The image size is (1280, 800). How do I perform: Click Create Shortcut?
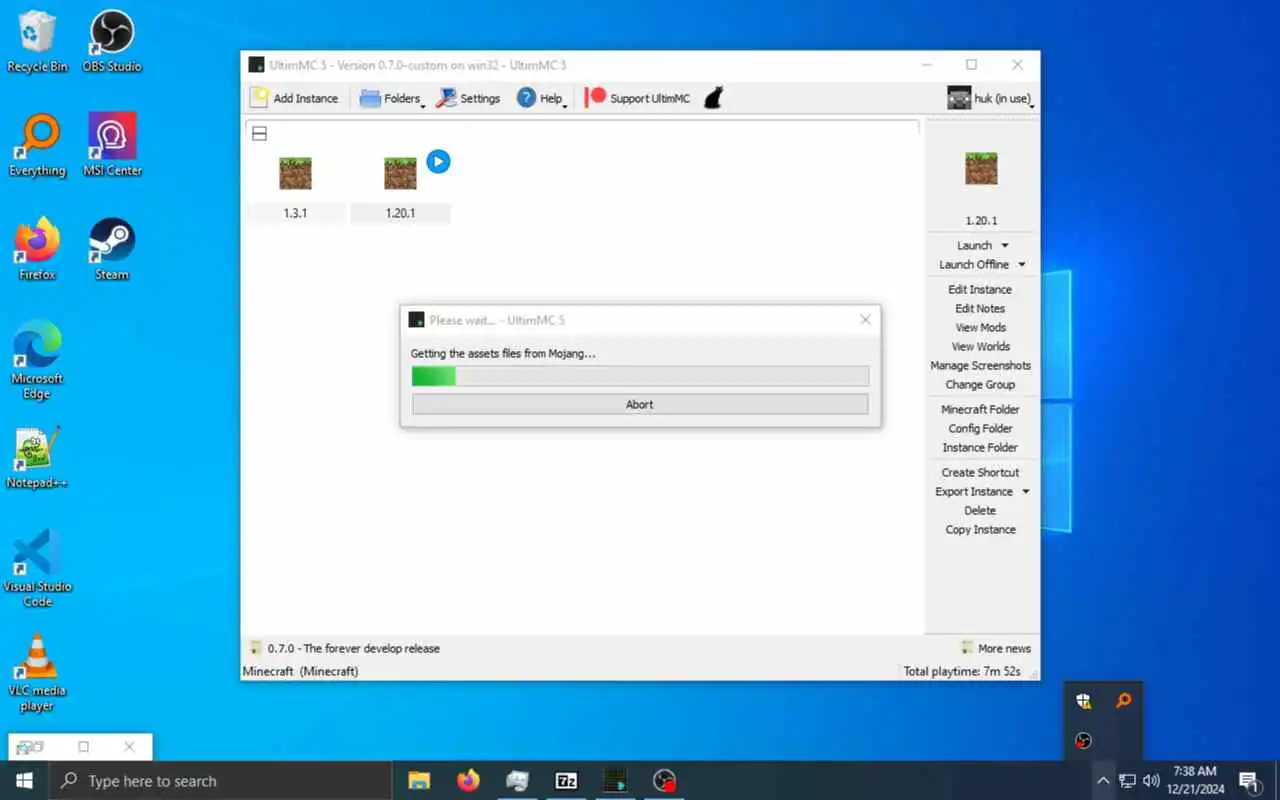980,472
